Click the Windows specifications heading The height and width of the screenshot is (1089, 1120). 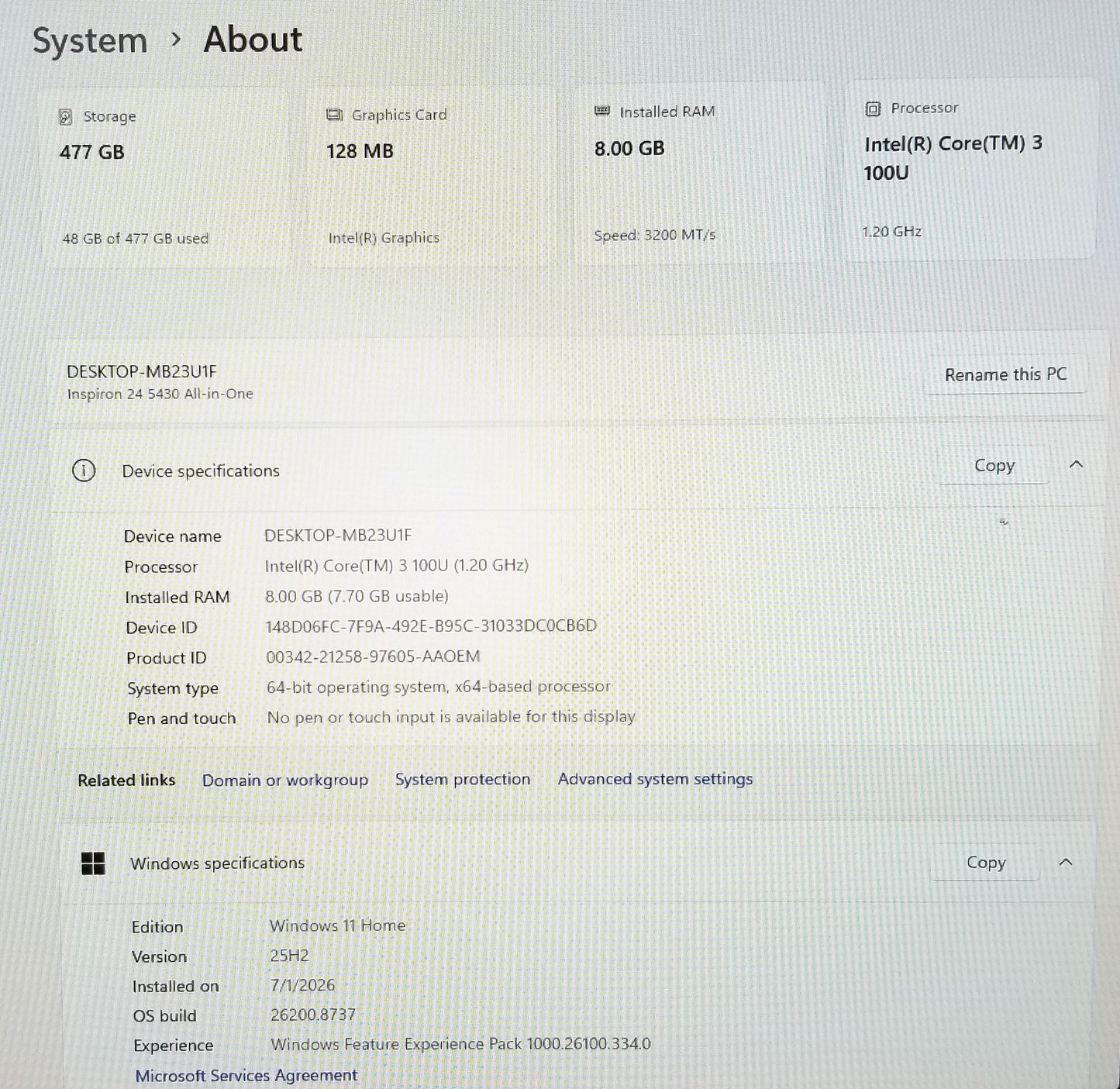(218, 863)
